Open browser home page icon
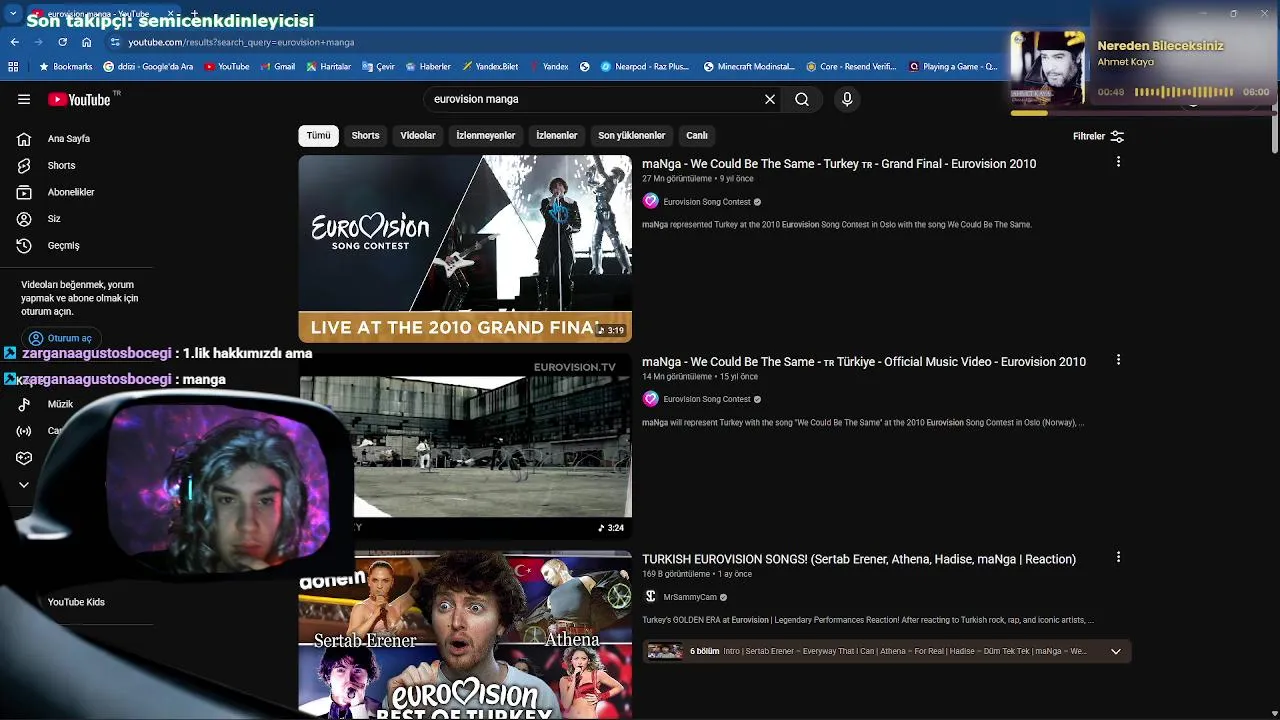The image size is (1280, 720). click(87, 42)
